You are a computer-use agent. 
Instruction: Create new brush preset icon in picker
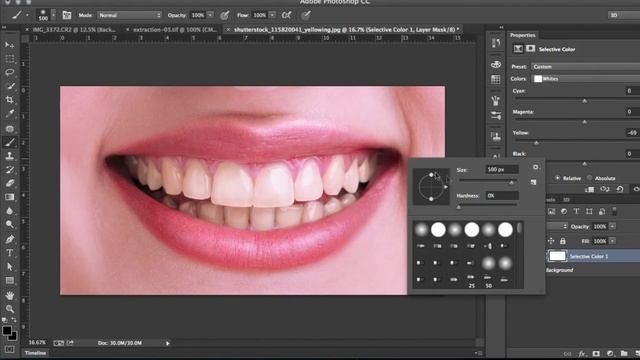click(x=533, y=182)
